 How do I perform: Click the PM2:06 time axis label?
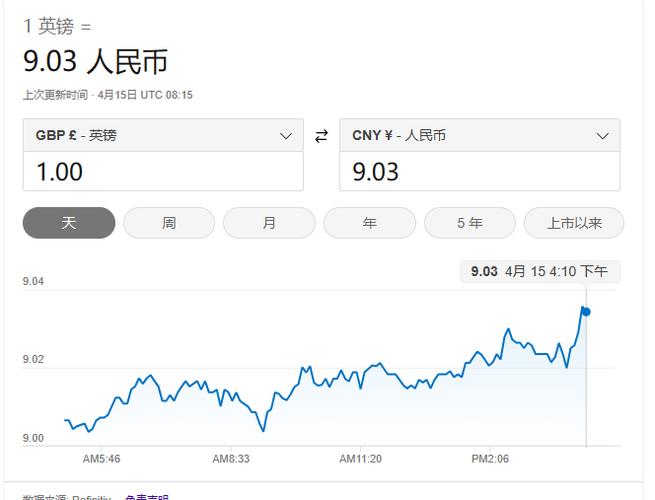(491, 459)
